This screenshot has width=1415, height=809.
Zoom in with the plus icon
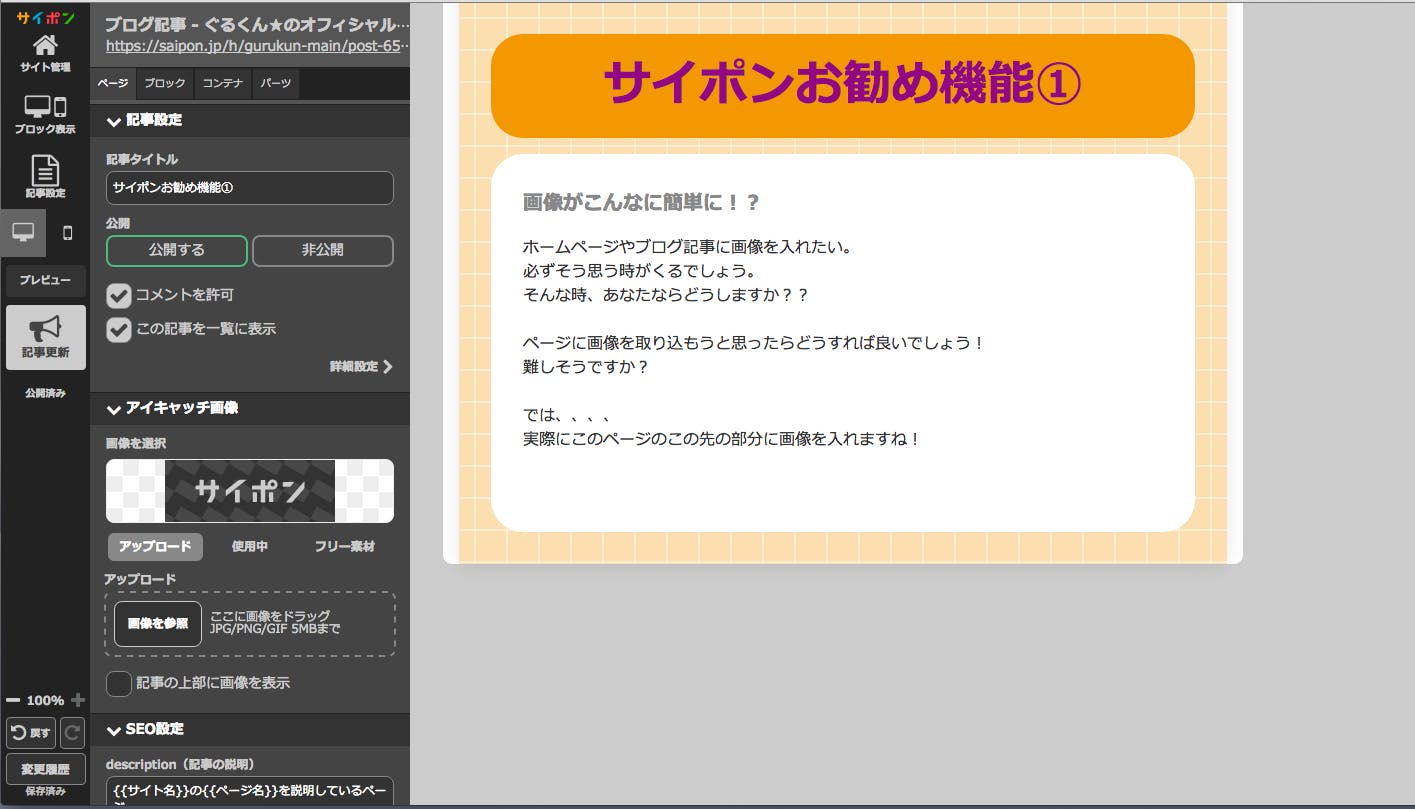[78, 700]
